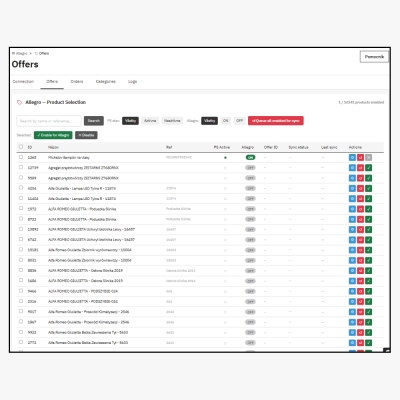
Task: Open the Connection tab
Action: tap(23, 82)
